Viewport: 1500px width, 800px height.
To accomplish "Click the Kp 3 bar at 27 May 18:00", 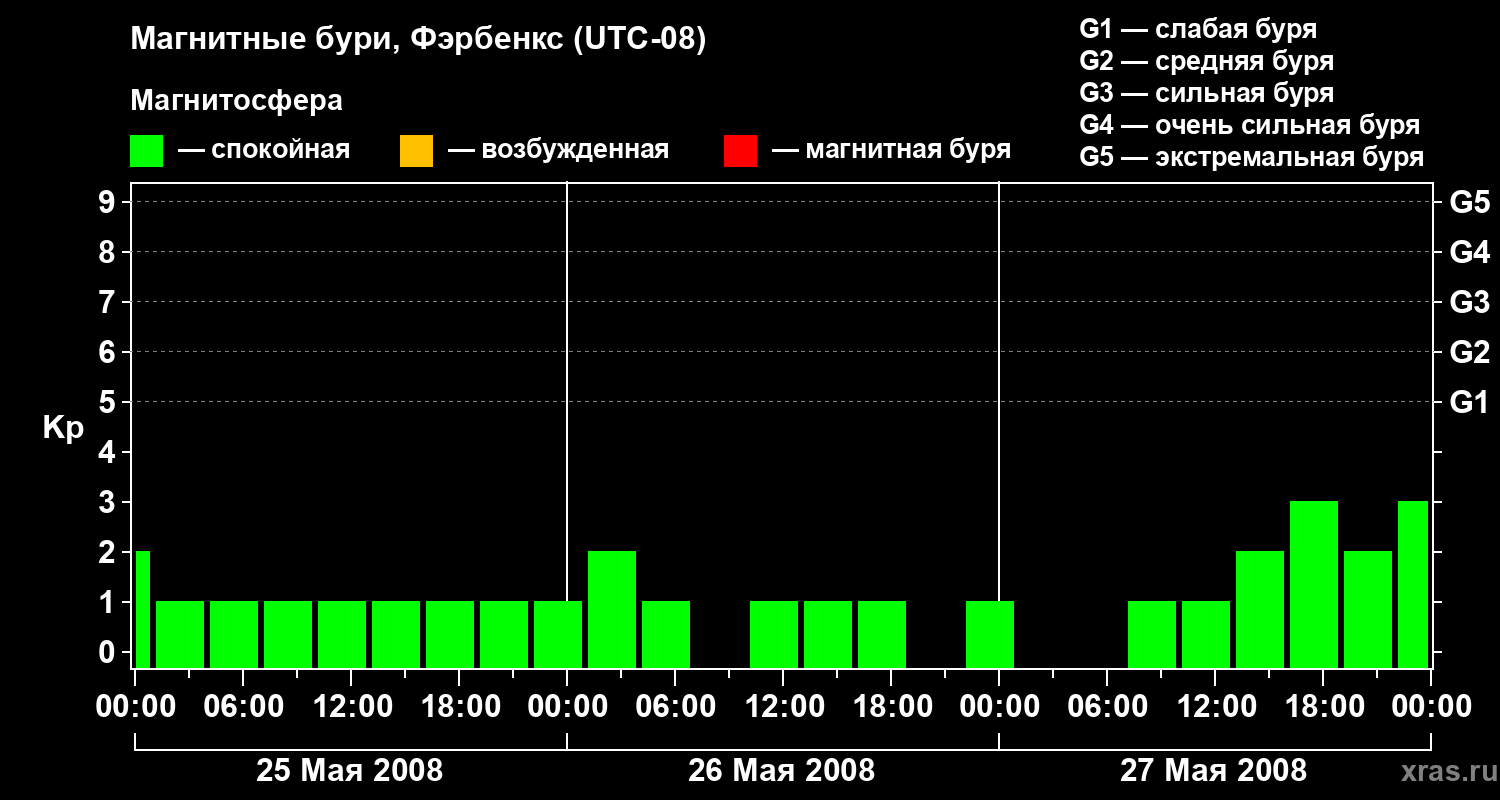I will point(1314,584).
